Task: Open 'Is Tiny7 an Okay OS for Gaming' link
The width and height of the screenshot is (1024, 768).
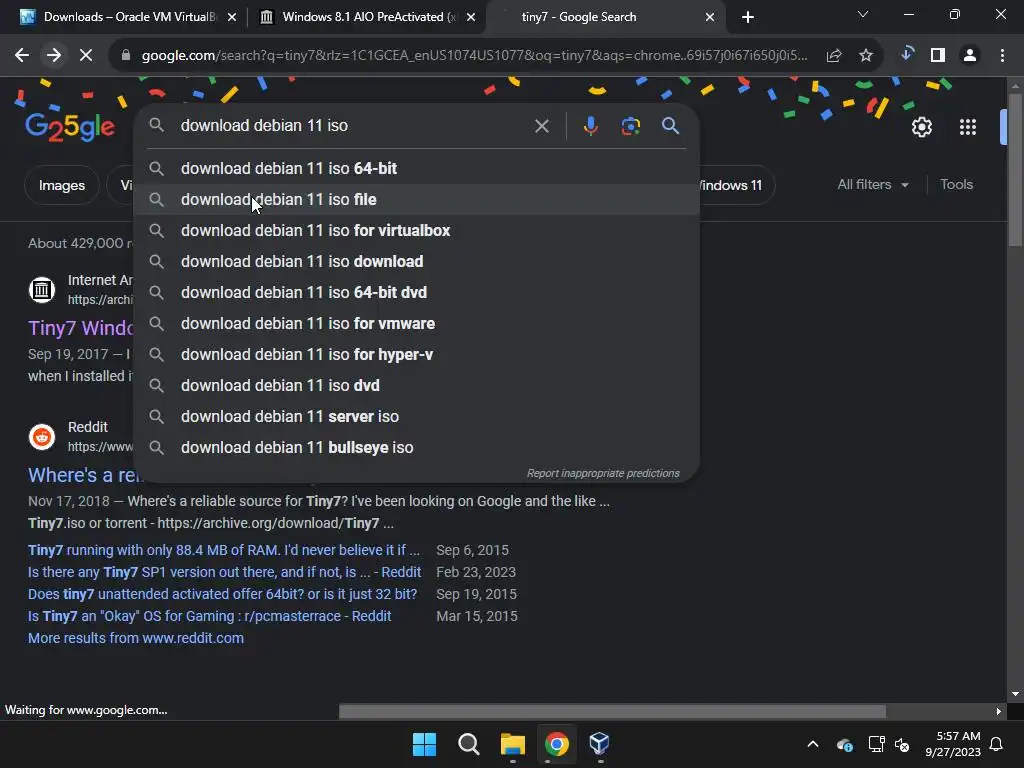Action: [x=209, y=616]
